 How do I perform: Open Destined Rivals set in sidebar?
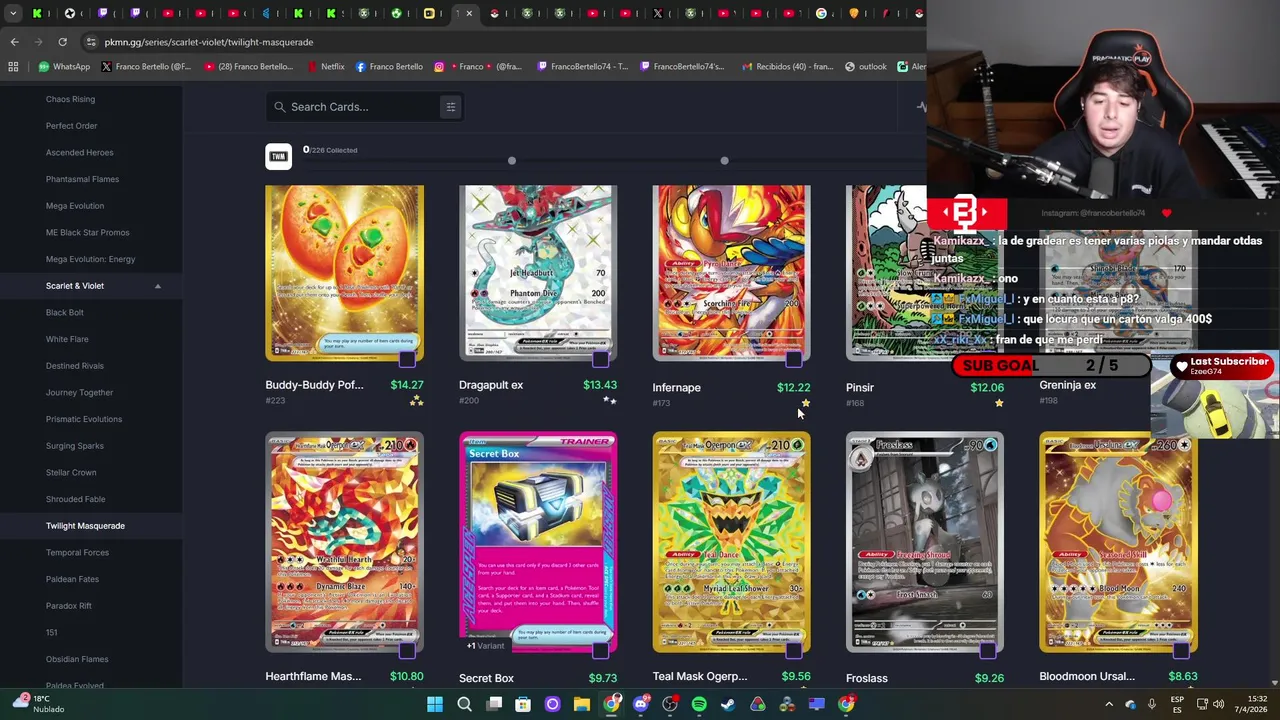(74, 366)
